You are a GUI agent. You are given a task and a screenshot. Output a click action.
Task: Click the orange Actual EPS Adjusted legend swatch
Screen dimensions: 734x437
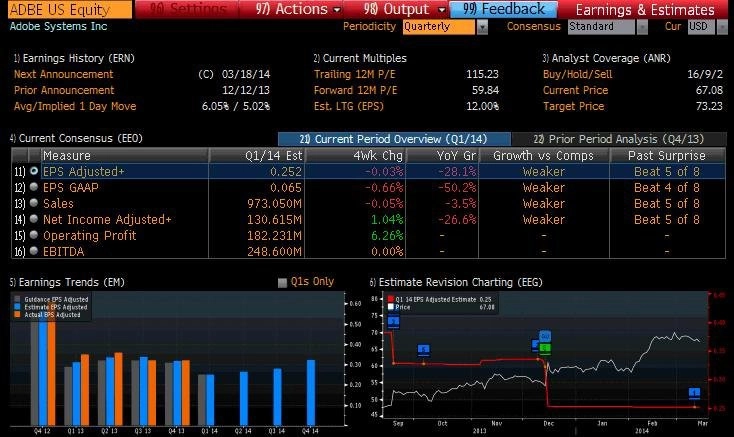point(17,315)
